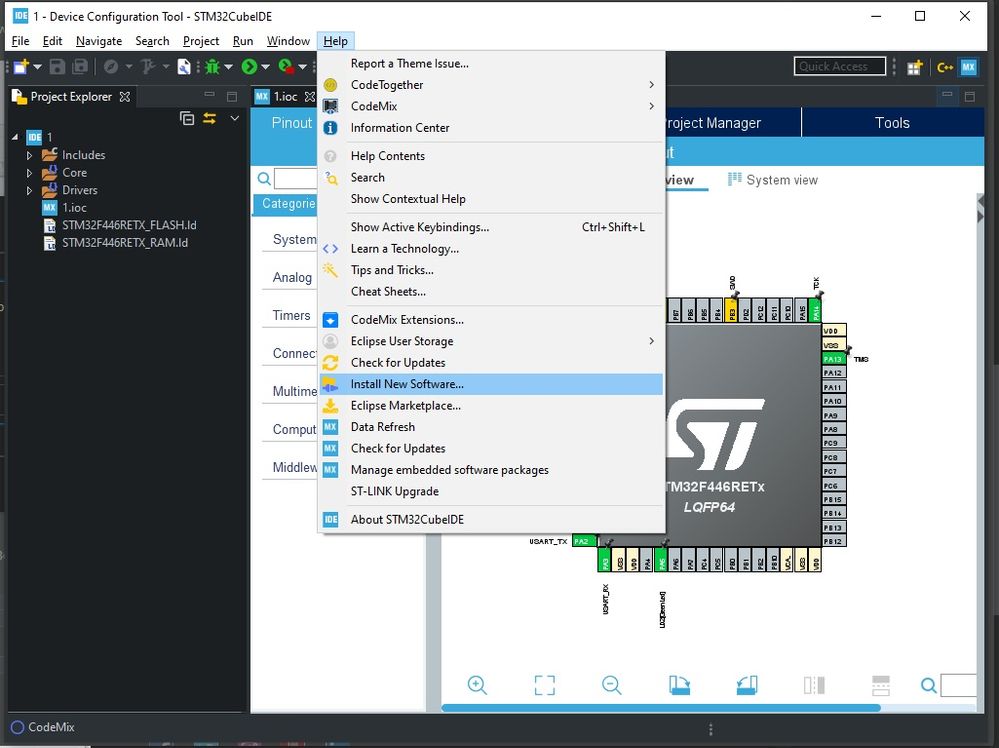Click the Save All toolbar icon
The width and height of the screenshot is (999, 748).
[80, 66]
